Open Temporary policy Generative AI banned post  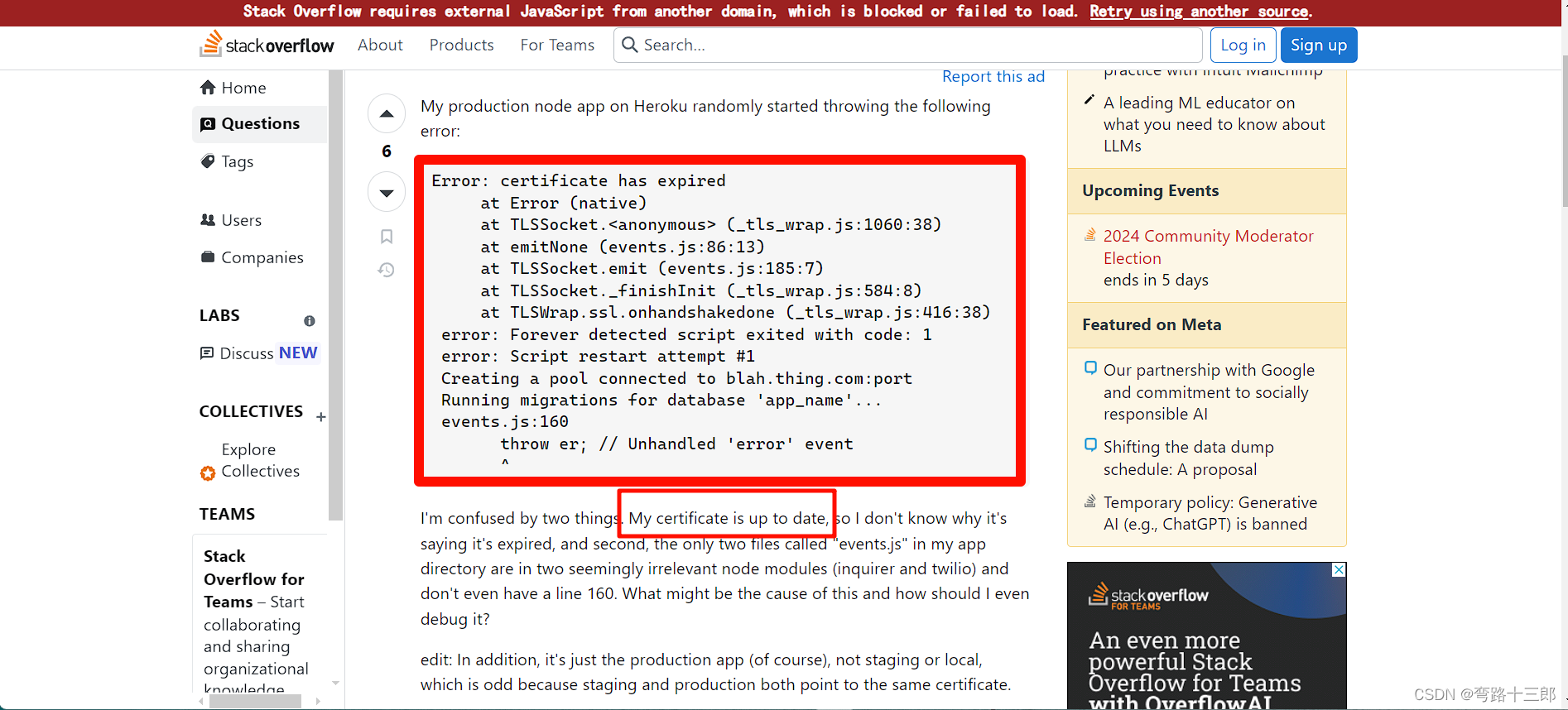(1210, 513)
